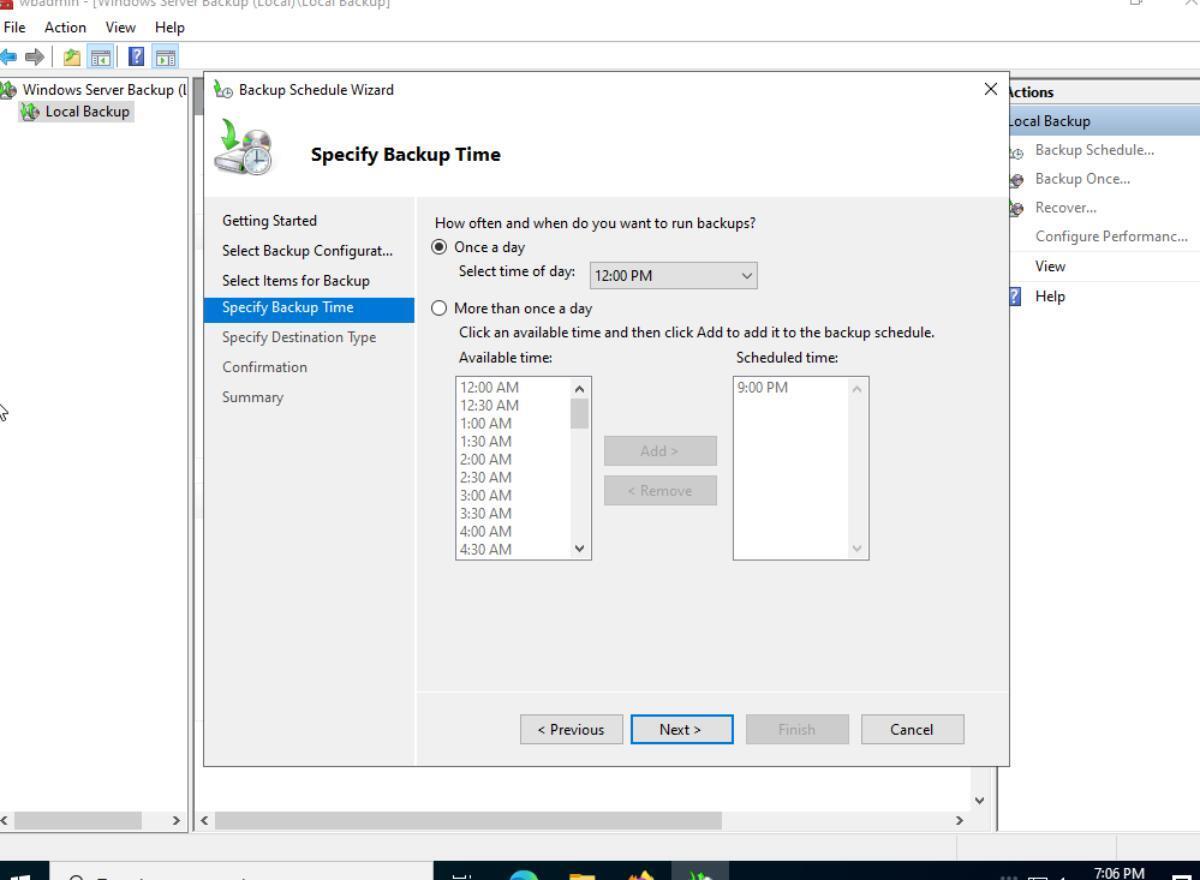Click Backup Schedule action icon in Actions pane
The image size is (1200, 880).
tap(1017, 152)
